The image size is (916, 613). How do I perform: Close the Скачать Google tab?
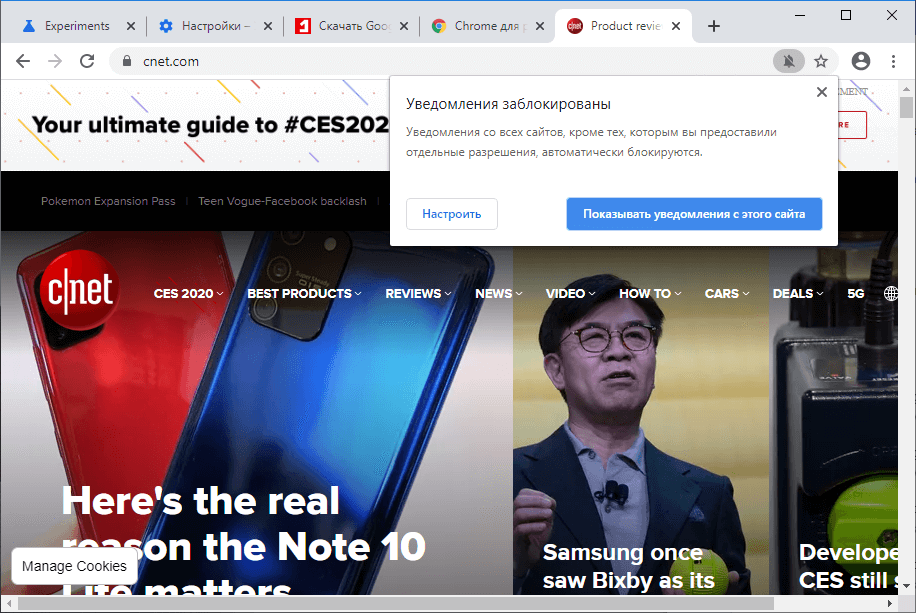point(404,26)
